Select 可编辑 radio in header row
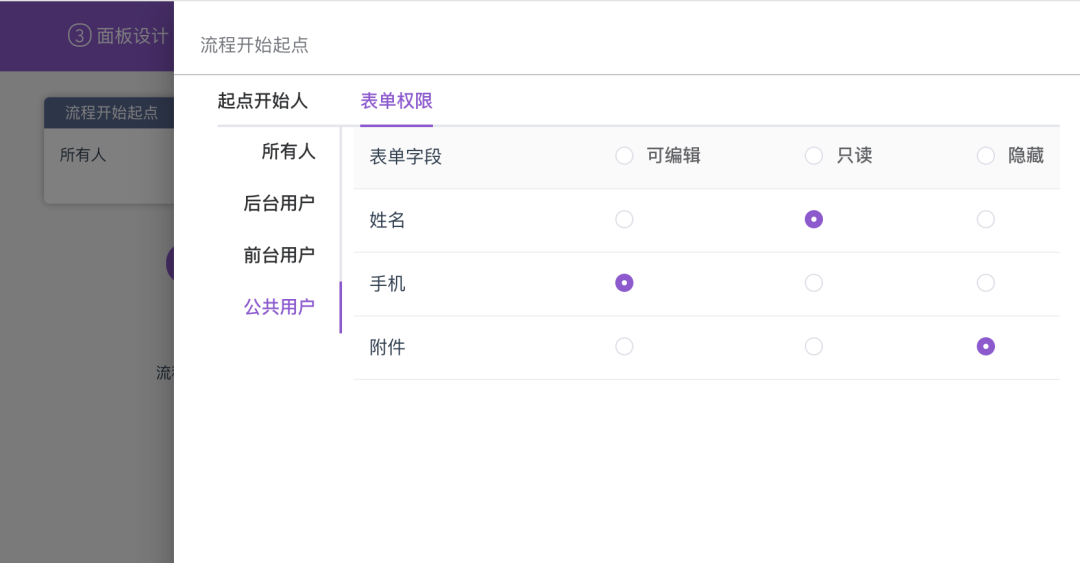 (x=625, y=156)
